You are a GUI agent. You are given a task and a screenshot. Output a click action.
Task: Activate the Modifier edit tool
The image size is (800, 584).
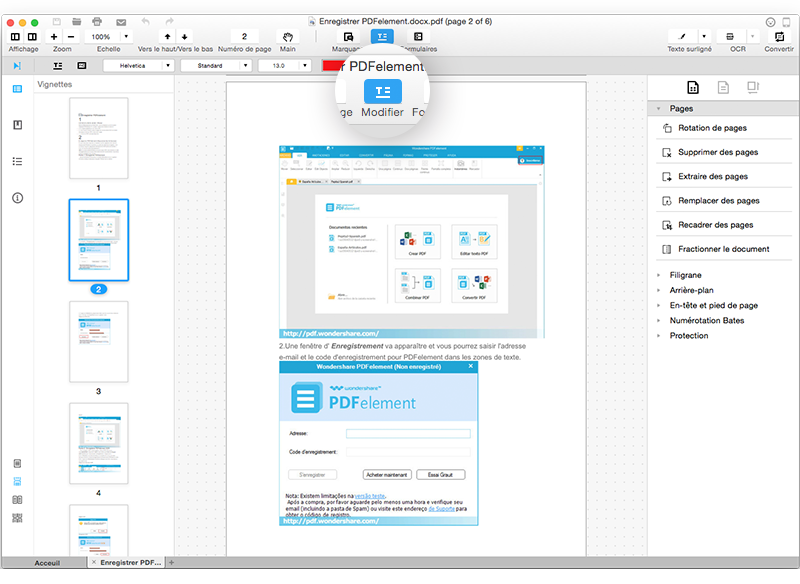[382, 37]
